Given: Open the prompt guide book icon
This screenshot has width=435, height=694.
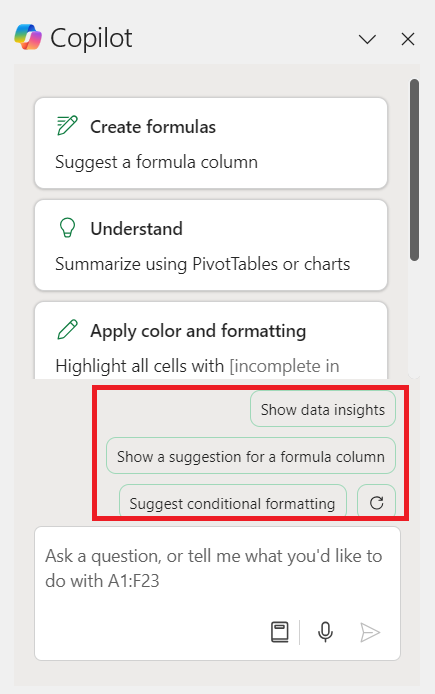Looking at the screenshot, I should click(x=280, y=632).
